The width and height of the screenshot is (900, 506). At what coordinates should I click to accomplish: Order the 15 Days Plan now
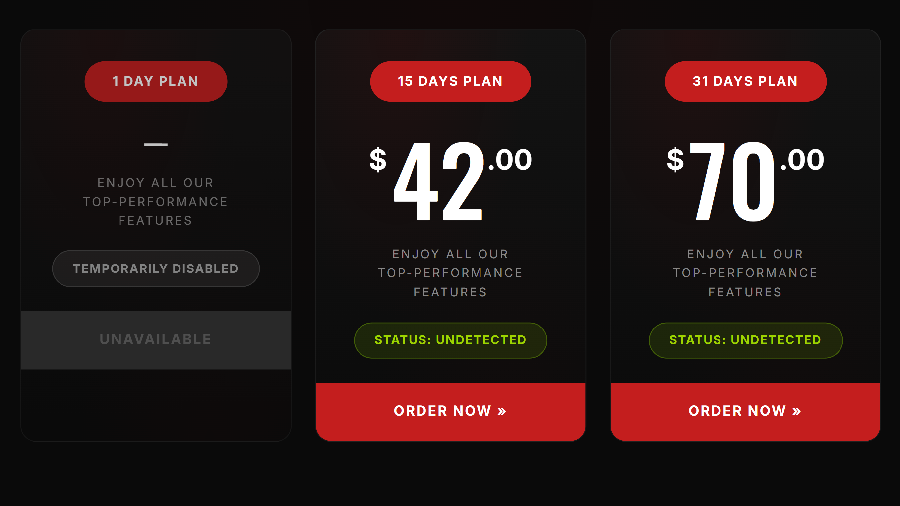click(x=450, y=411)
